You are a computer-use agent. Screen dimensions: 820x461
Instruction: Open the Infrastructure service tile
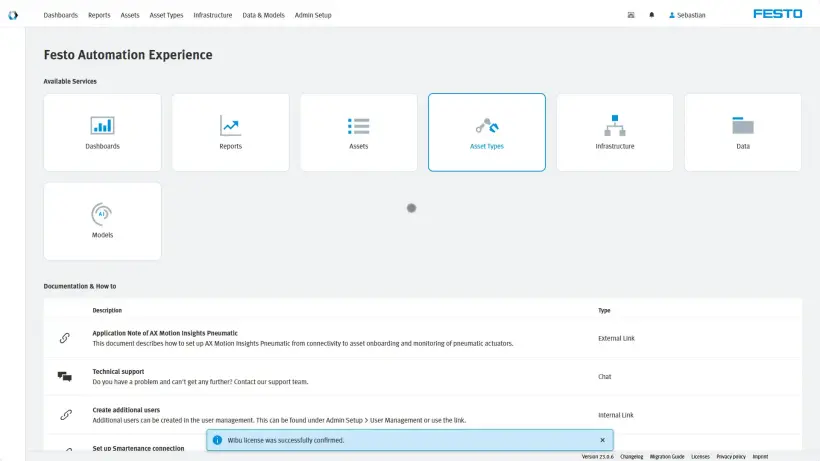pos(615,132)
